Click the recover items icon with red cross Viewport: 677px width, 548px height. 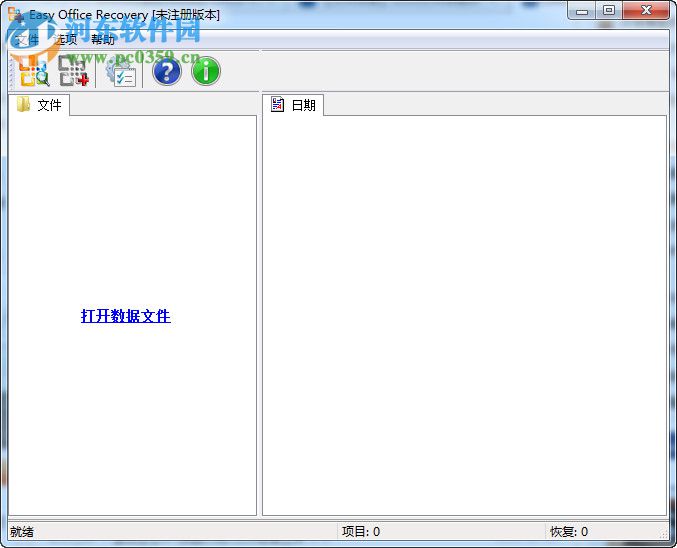coord(73,71)
